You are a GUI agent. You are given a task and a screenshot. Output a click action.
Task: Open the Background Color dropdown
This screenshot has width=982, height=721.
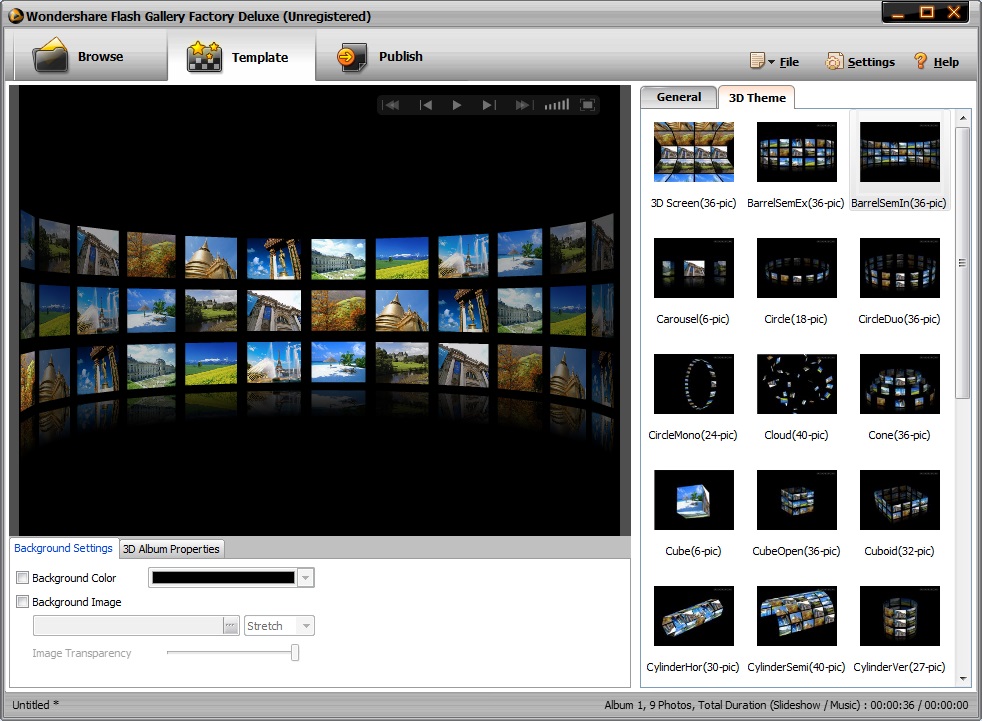304,578
